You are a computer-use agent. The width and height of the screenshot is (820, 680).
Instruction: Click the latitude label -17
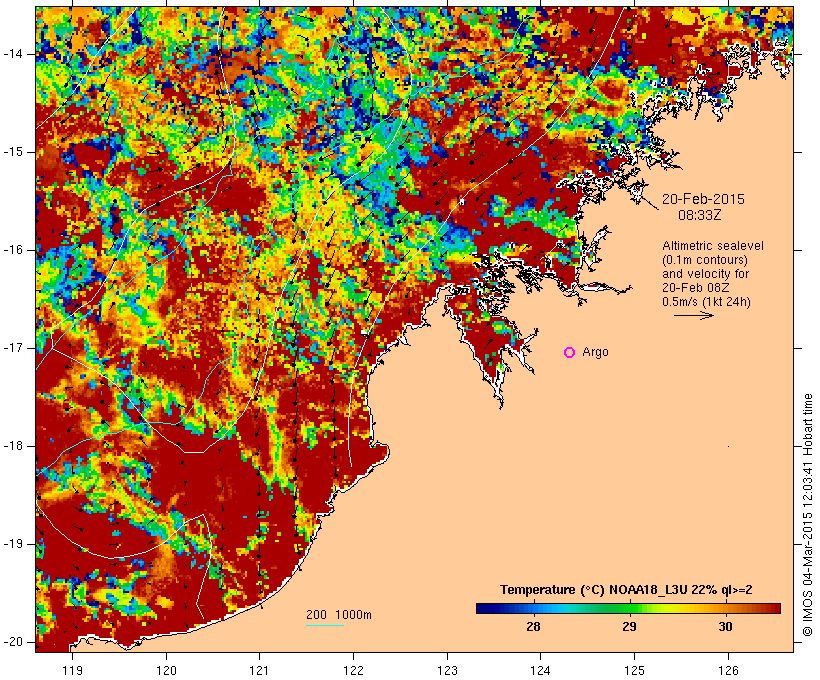tap(13, 348)
